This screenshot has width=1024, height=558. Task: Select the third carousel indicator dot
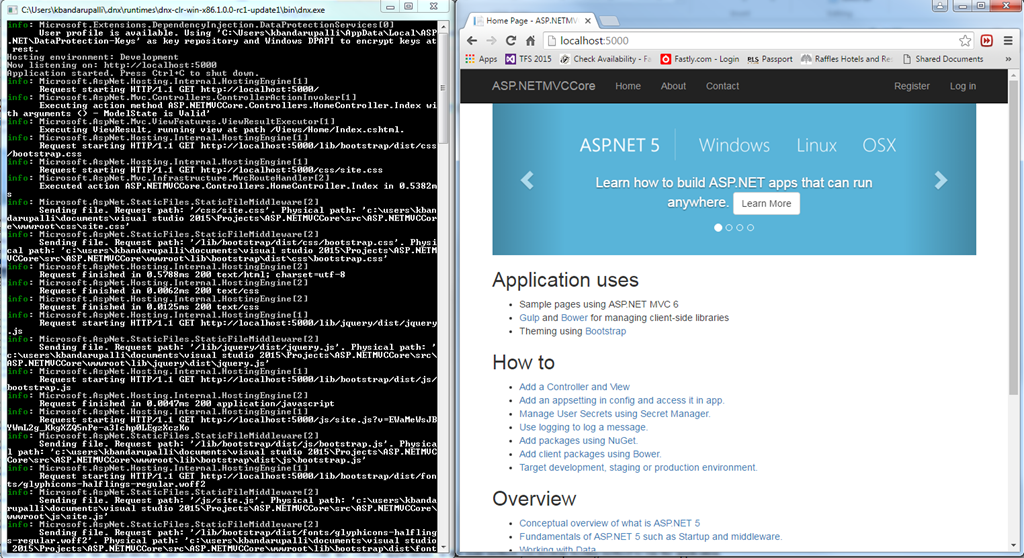tap(739, 227)
